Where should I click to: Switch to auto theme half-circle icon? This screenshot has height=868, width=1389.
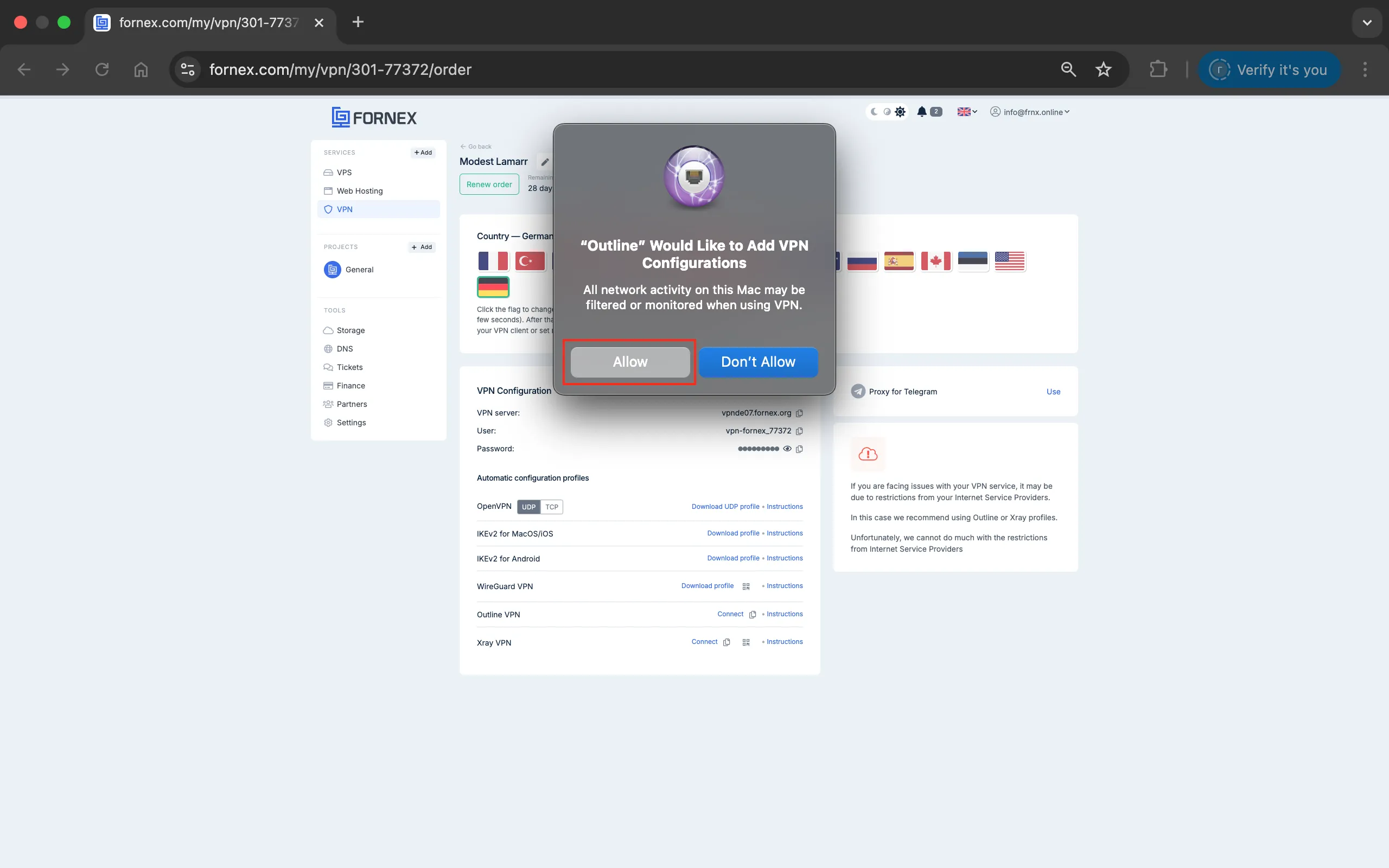point(887,111)
